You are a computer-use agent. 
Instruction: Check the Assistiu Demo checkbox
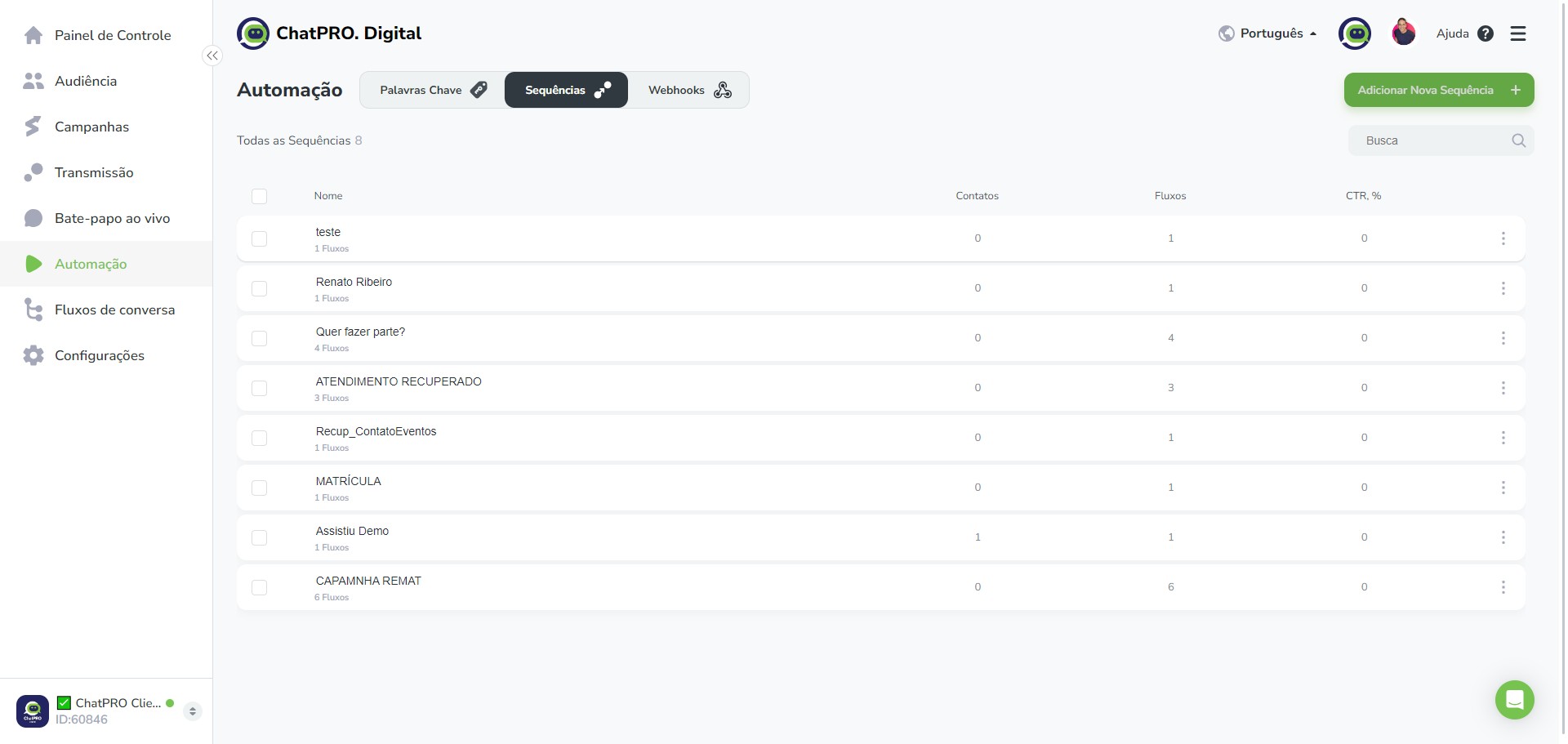[x=260, y=537]
